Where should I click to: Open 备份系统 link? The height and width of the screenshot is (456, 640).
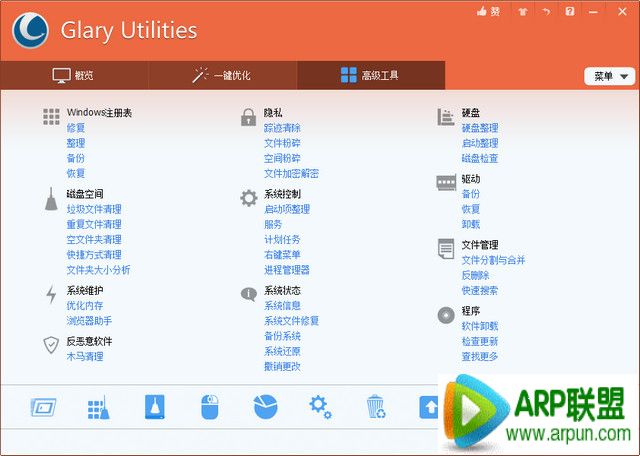coord(282,336)
